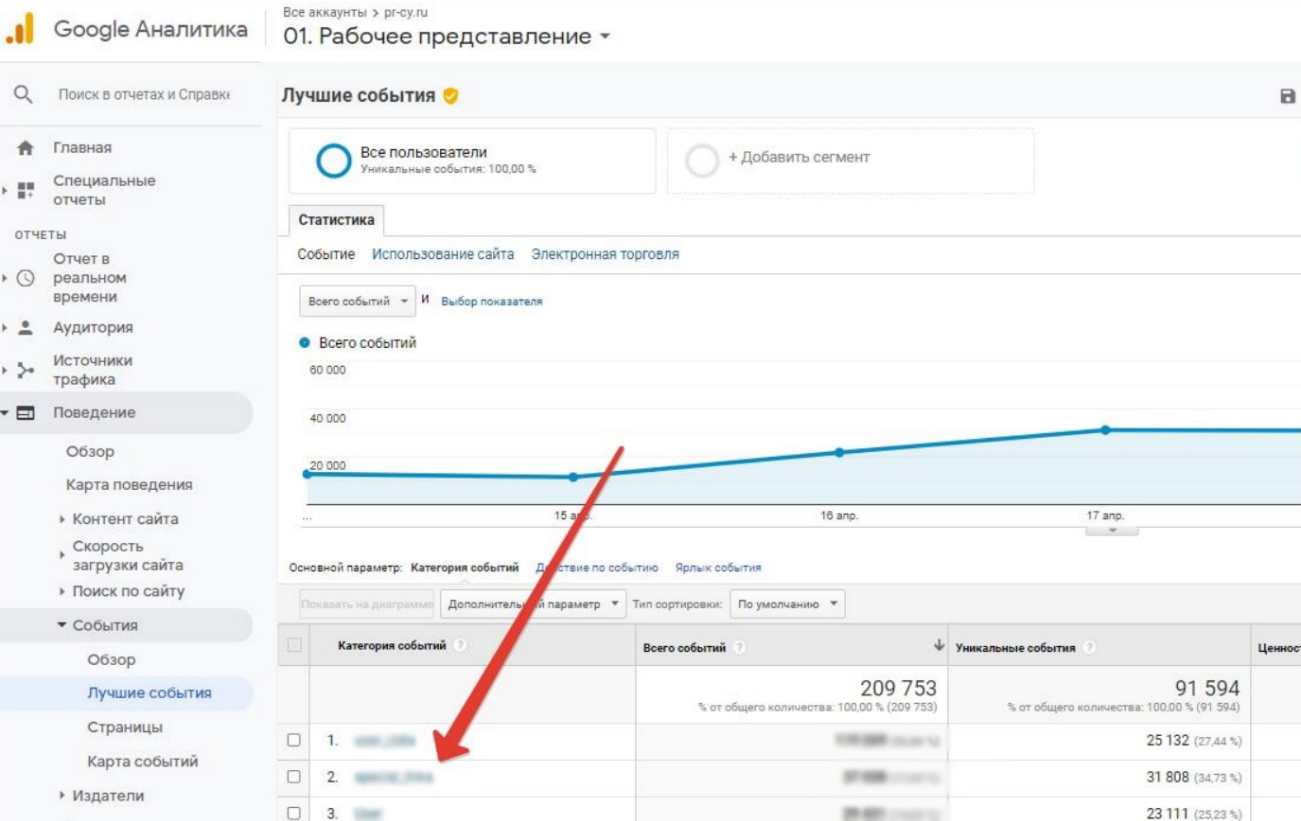The height and width of the screenshot is (821, 1301).
Task: Click the verified shield badge beside Лучшие события
Action: [x=451, y=96]
